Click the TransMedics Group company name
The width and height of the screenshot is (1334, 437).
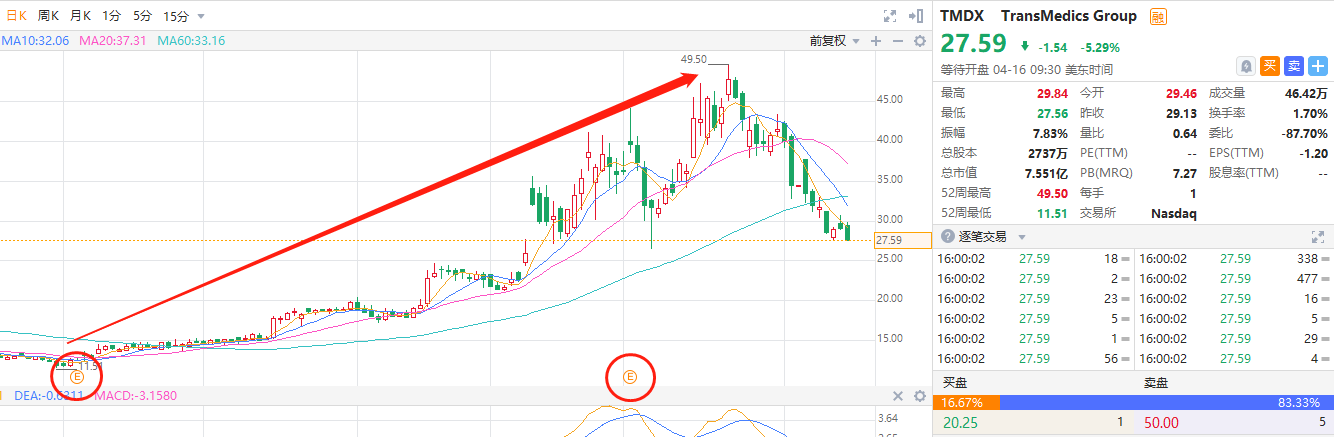(x=1068, y=16)
